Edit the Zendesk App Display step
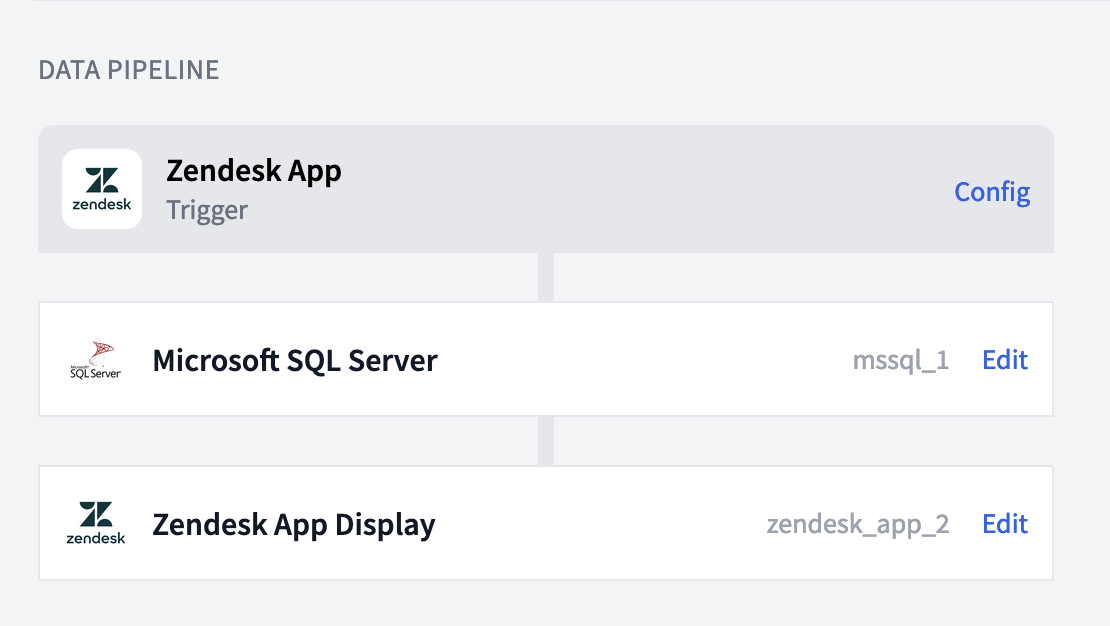 [1004, 523]
